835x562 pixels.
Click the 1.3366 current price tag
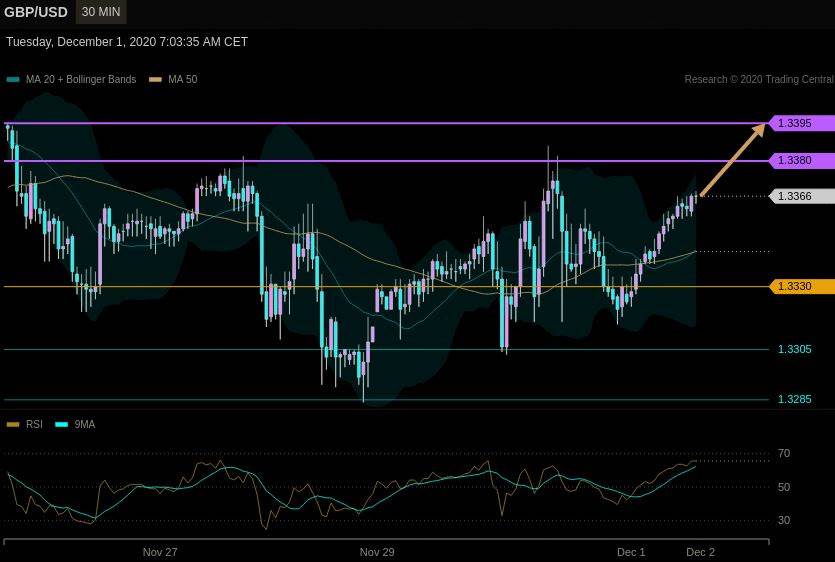[801, 196]
